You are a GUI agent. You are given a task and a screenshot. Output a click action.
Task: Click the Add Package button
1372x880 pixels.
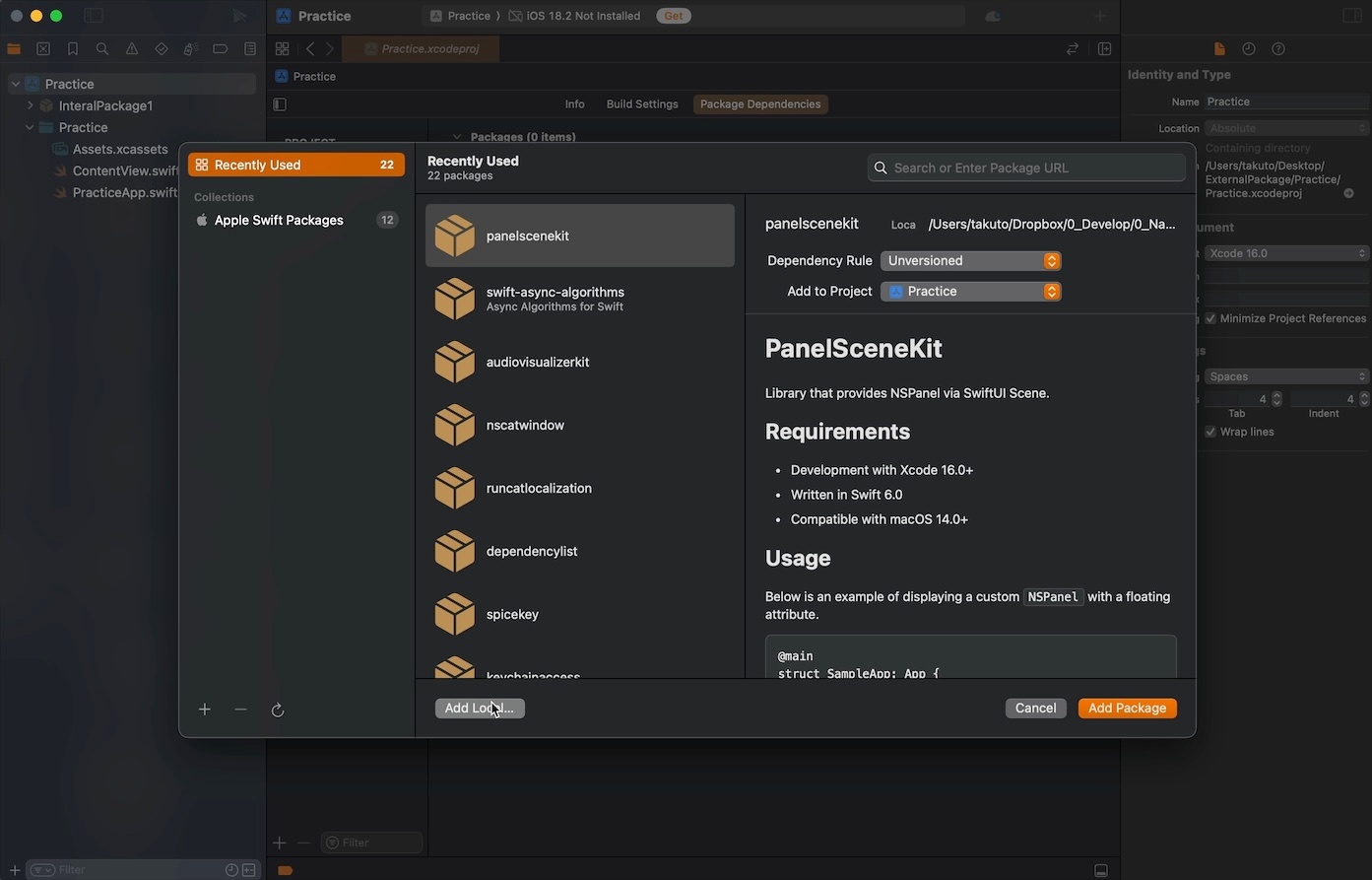point(1128,709)
